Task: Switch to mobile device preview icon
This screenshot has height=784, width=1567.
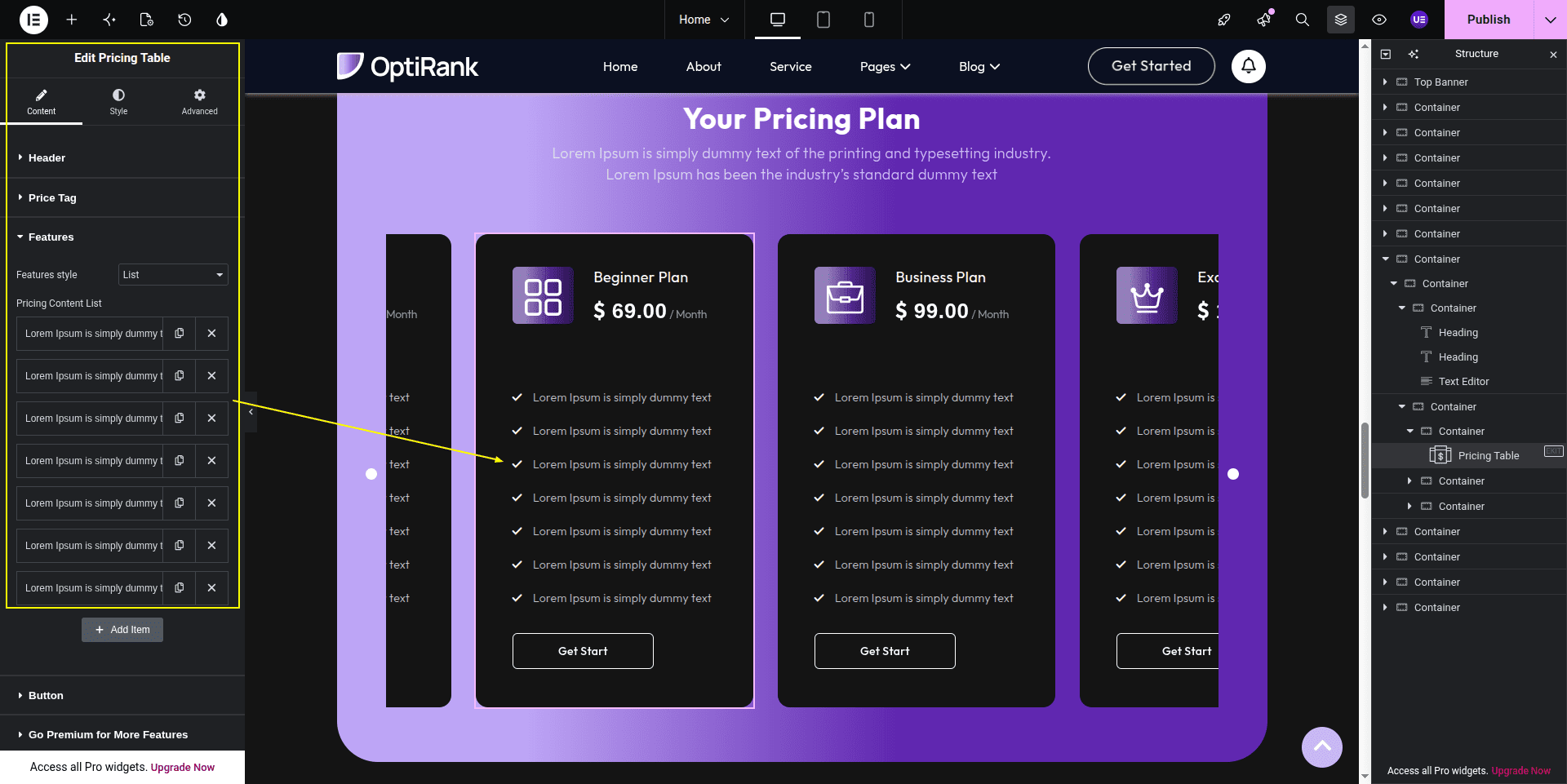Action: click(x=869, y=20)
